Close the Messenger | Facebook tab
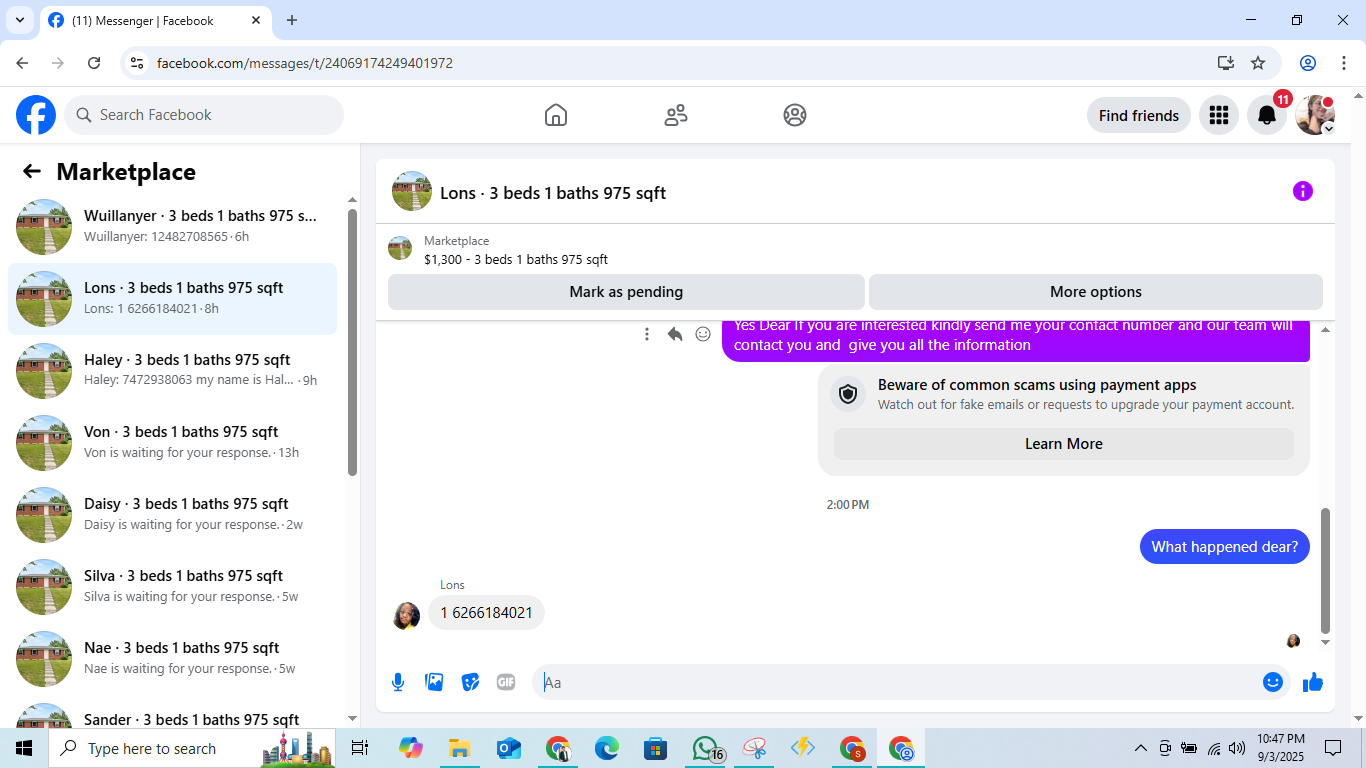Image resolution: width=1366 pixels, height=768 pixels. [256, 20]
